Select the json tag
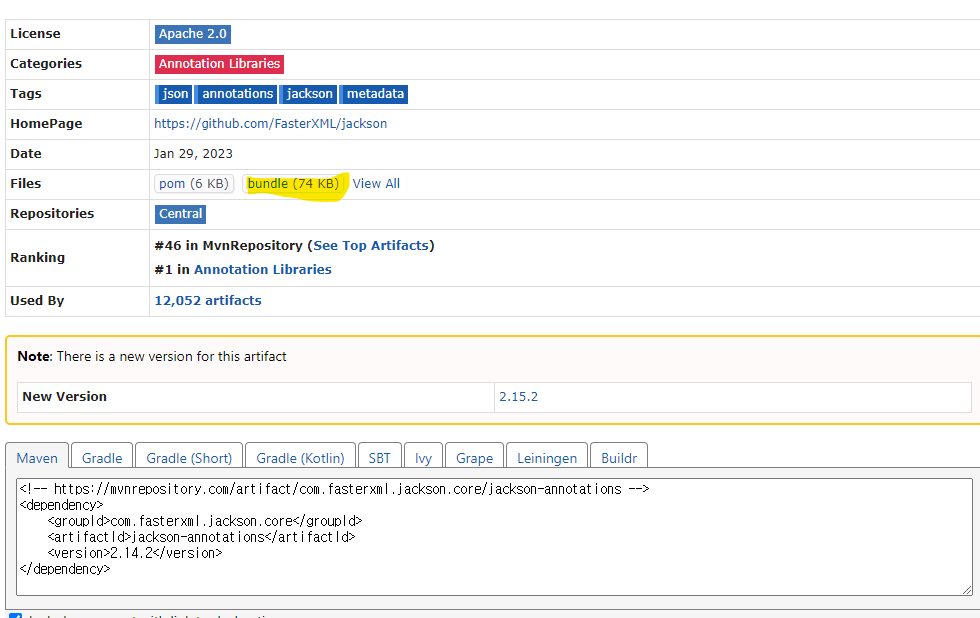 pyautogui.click(x=174, y=94)
